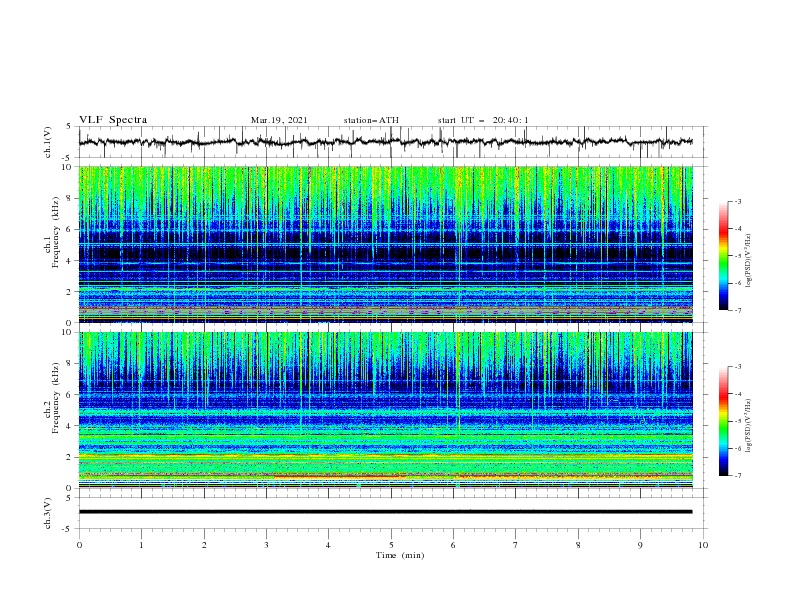Click the "Time (min)" x-axis label
Viewport: 792px width, 612px height.
click(x=400, y=555)
